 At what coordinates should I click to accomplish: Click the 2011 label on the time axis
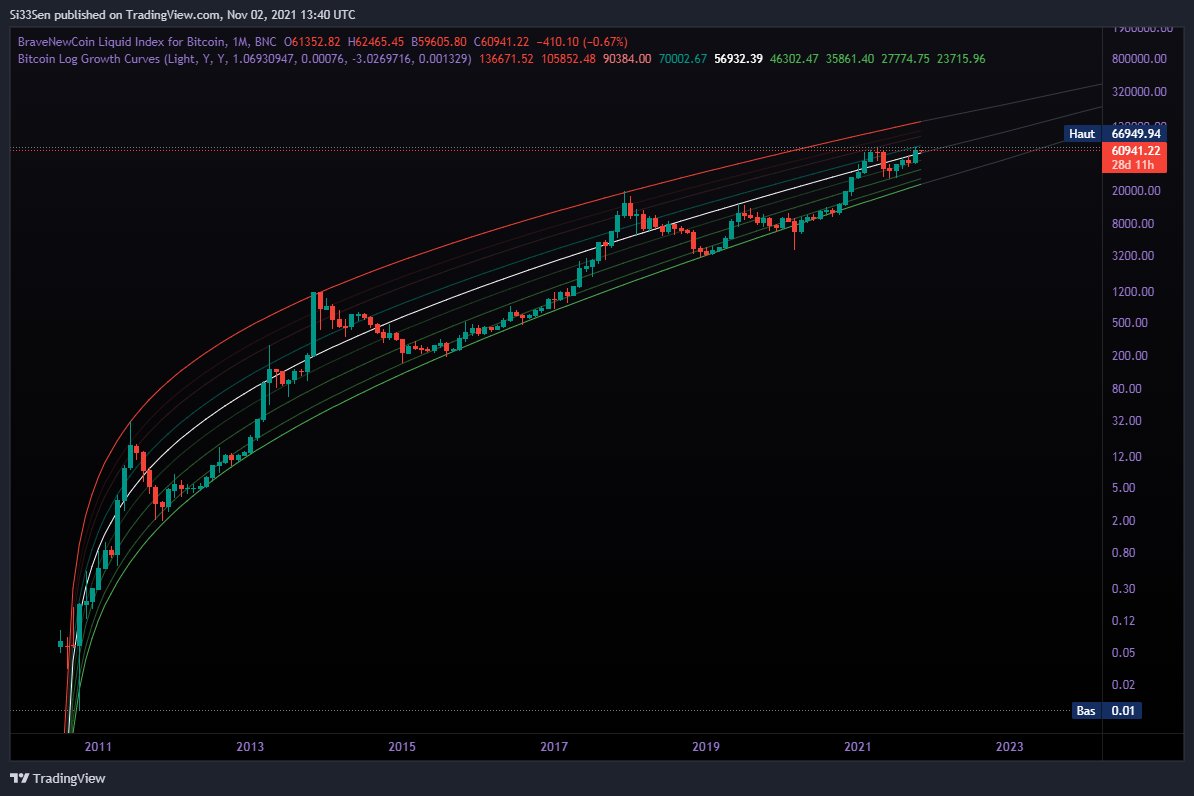(97, 746)
